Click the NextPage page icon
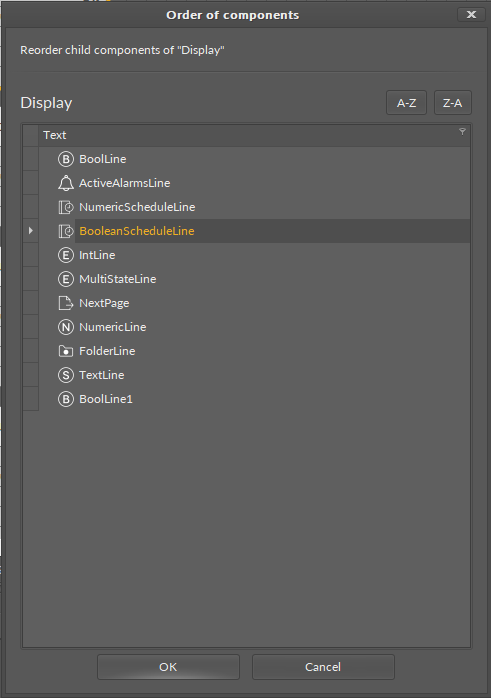The image size is (491, 698). 66,303
